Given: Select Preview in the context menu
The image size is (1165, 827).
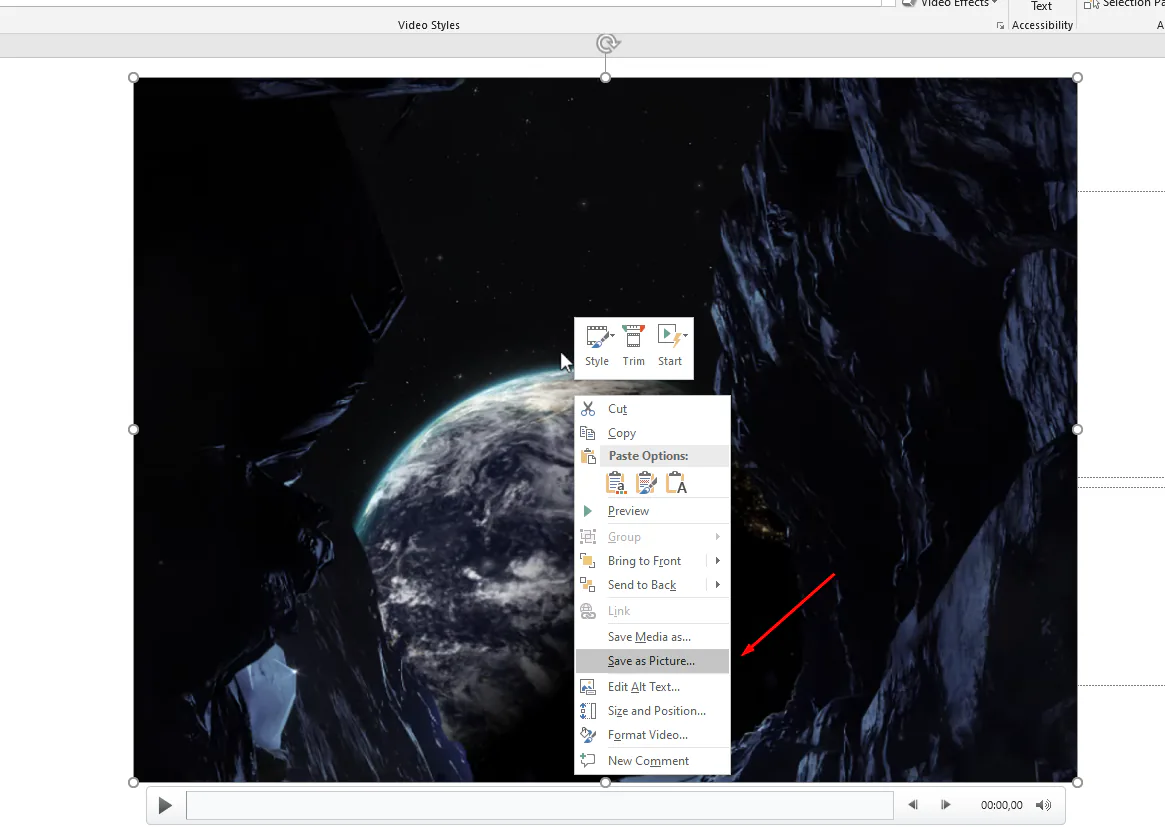Looking at the screenshot, I should (652, 510).
